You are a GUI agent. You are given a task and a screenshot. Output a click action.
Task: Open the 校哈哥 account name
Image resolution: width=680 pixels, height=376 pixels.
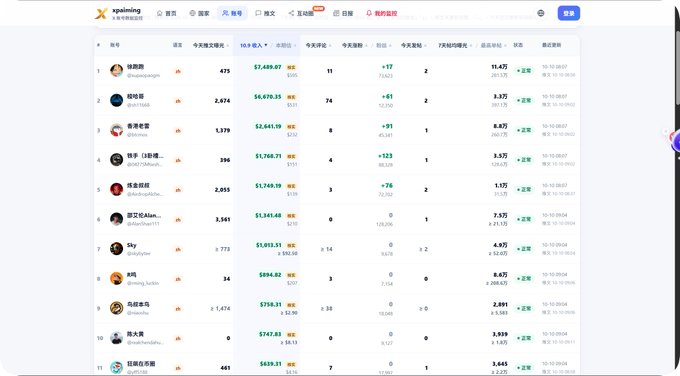click(135, 96)
